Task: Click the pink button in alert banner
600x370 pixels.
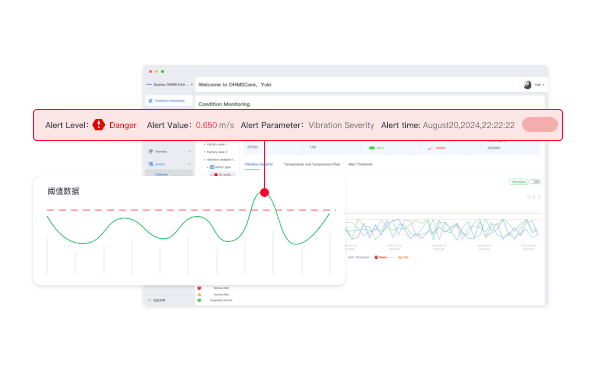Action: click(x=540, y=125)
